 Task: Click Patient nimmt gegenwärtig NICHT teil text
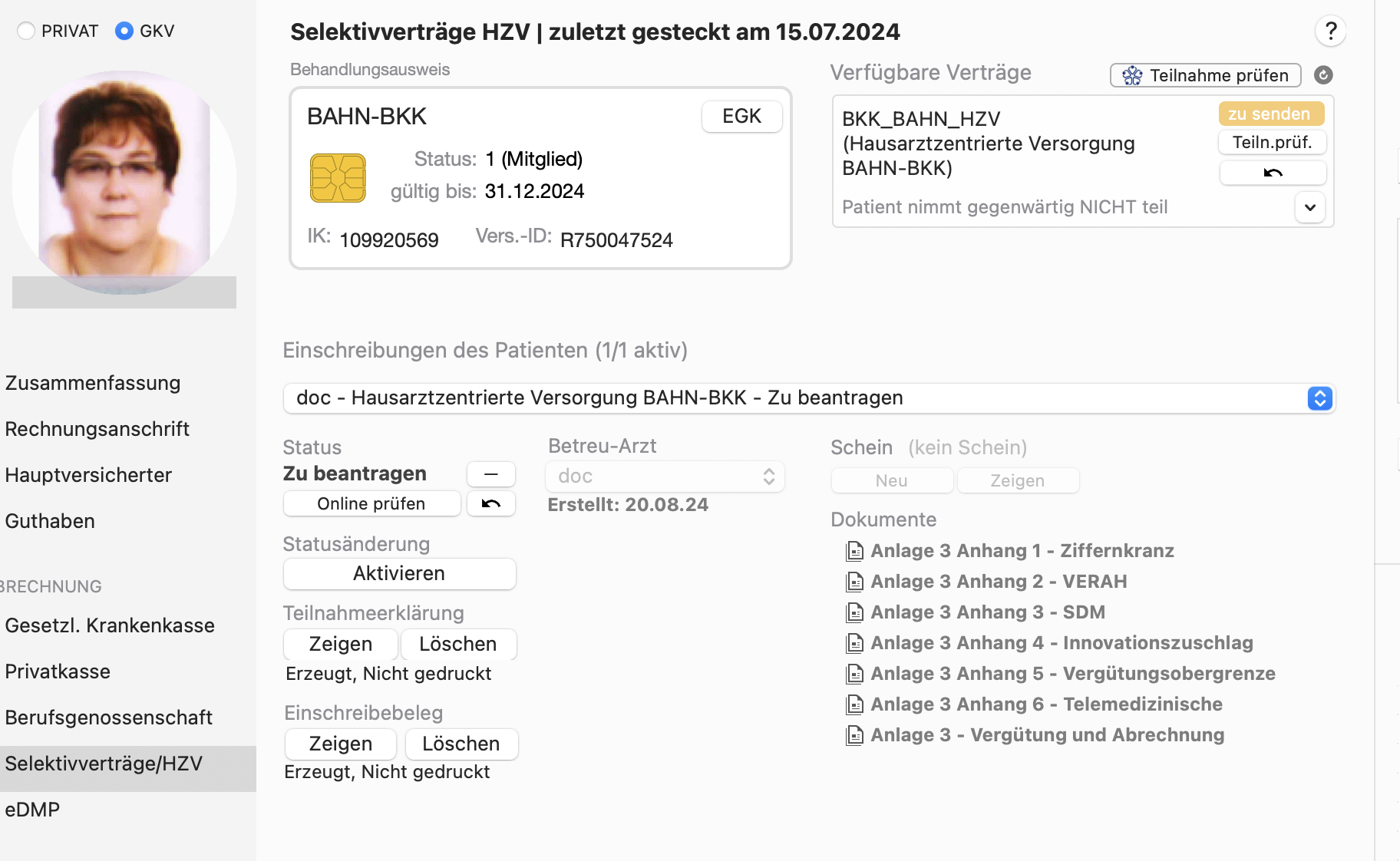coord(1005,207)
